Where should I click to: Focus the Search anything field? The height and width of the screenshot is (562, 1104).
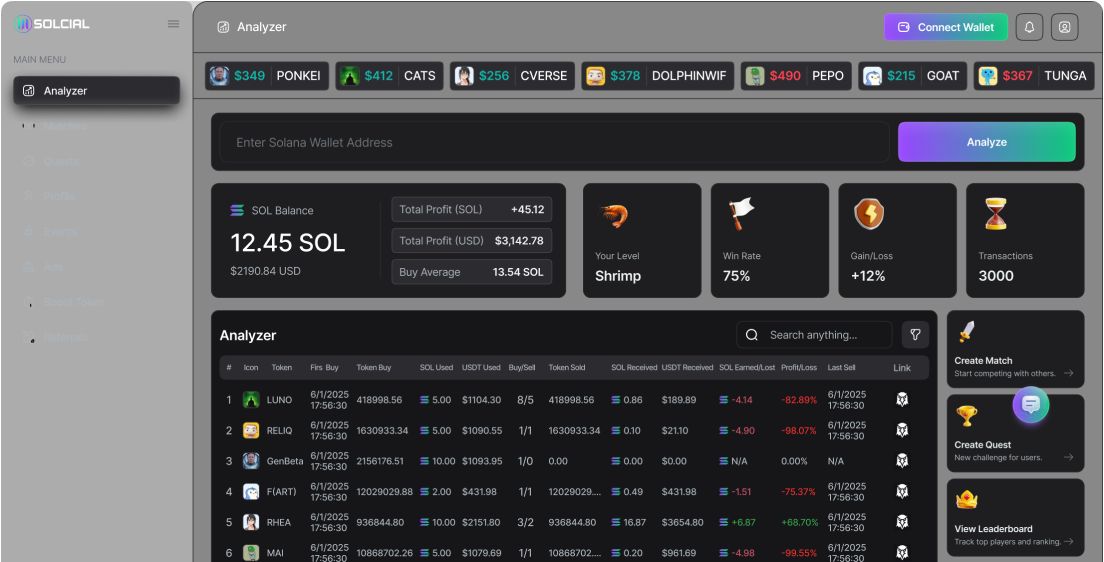[815, 335]
